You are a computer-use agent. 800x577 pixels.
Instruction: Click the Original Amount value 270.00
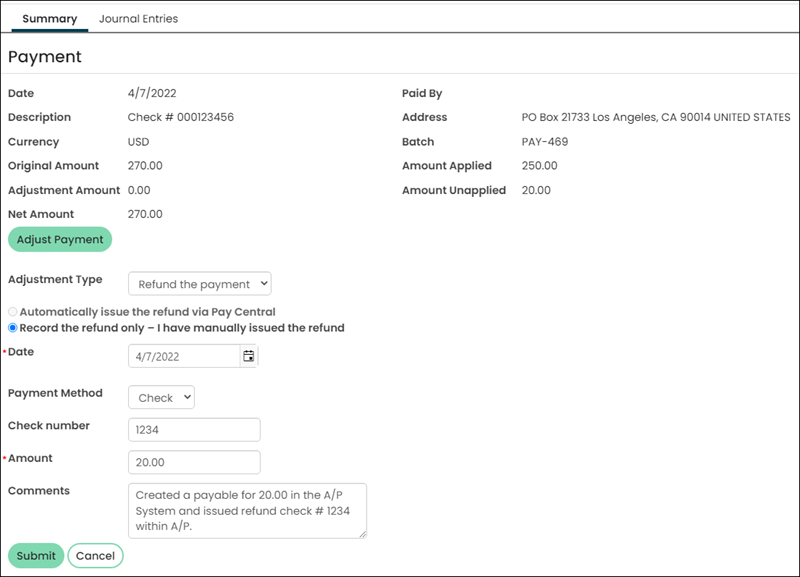145,166
